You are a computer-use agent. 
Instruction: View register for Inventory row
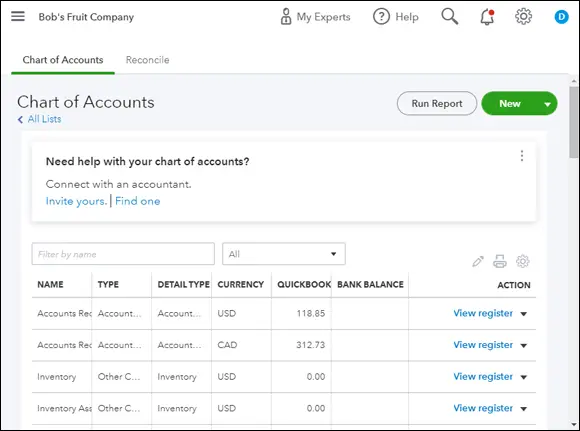(483, 377)
